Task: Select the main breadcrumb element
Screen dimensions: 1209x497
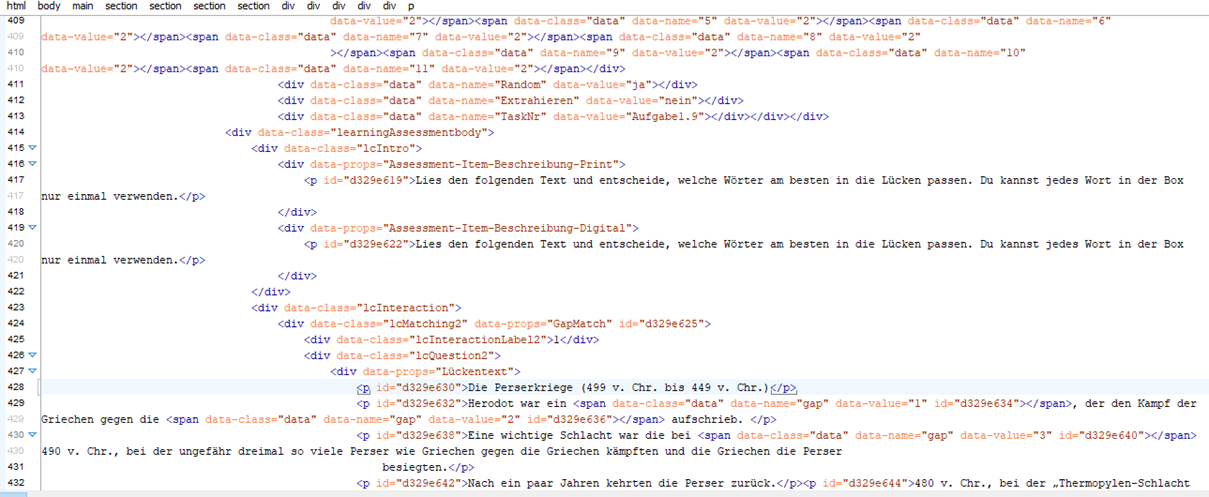Action: point(83,6)
